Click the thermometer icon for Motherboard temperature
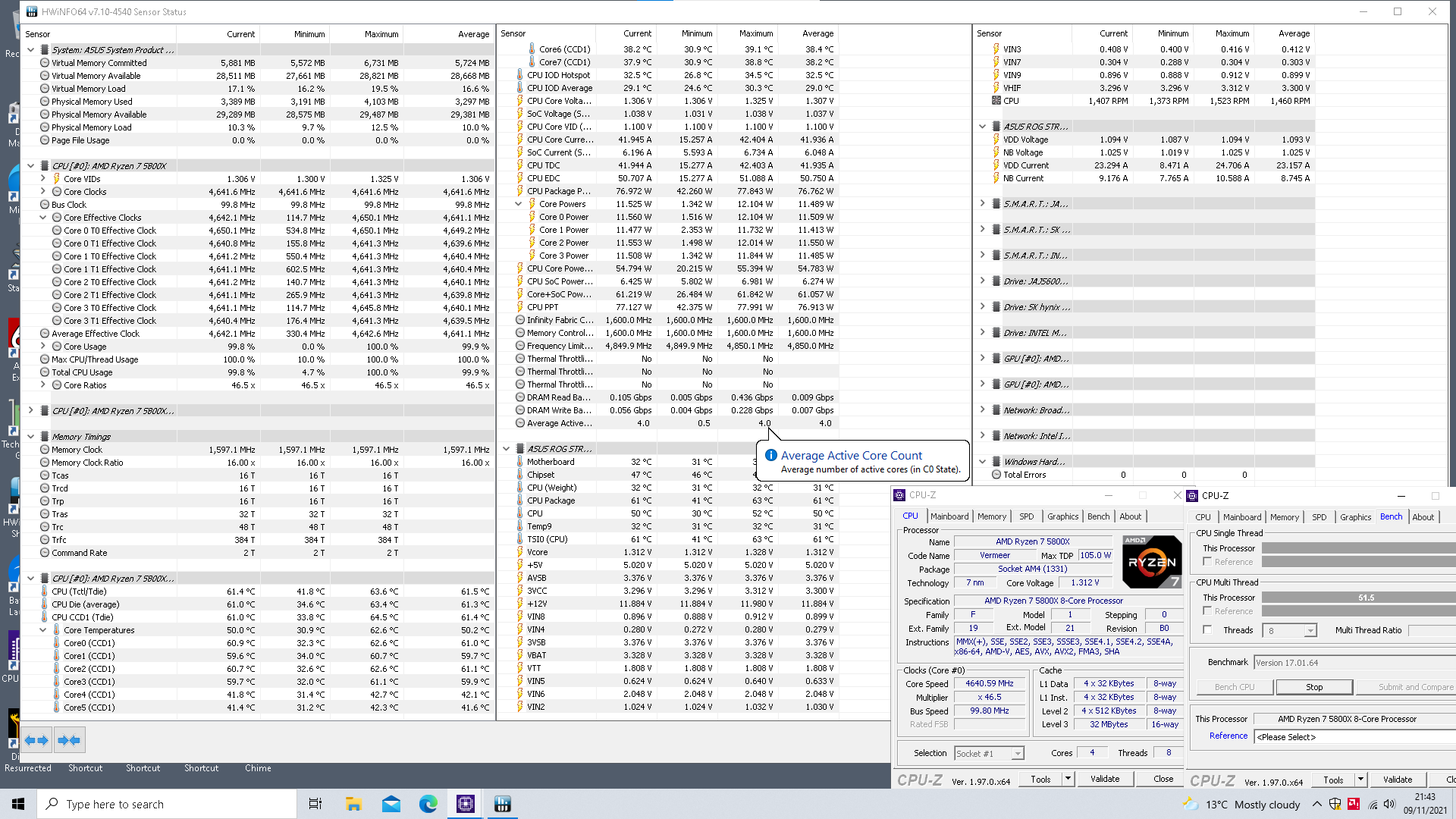This screenshot has height=819, width=1456. point(519,462)
